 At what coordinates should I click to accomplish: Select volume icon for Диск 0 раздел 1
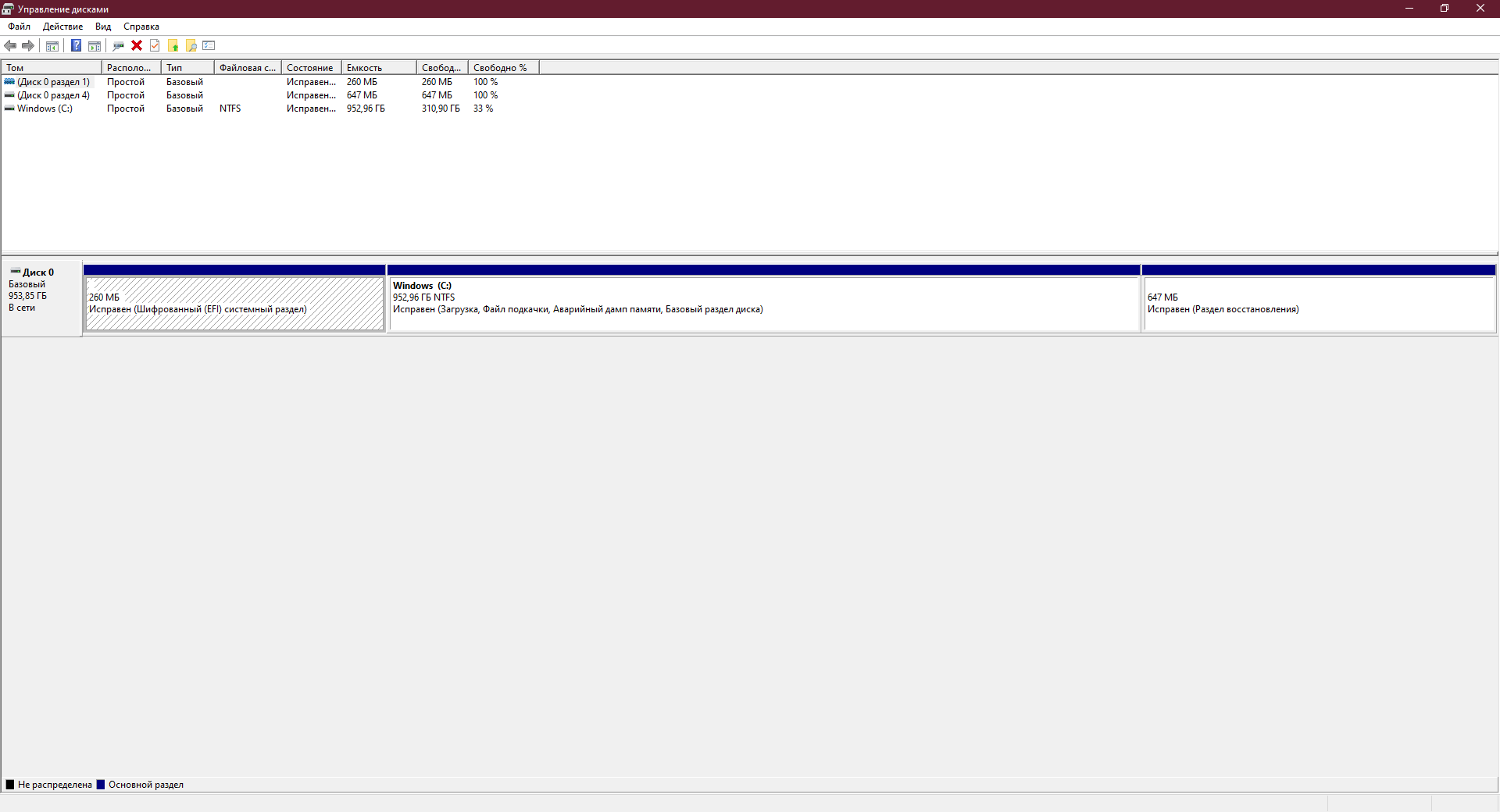[9, 81]
